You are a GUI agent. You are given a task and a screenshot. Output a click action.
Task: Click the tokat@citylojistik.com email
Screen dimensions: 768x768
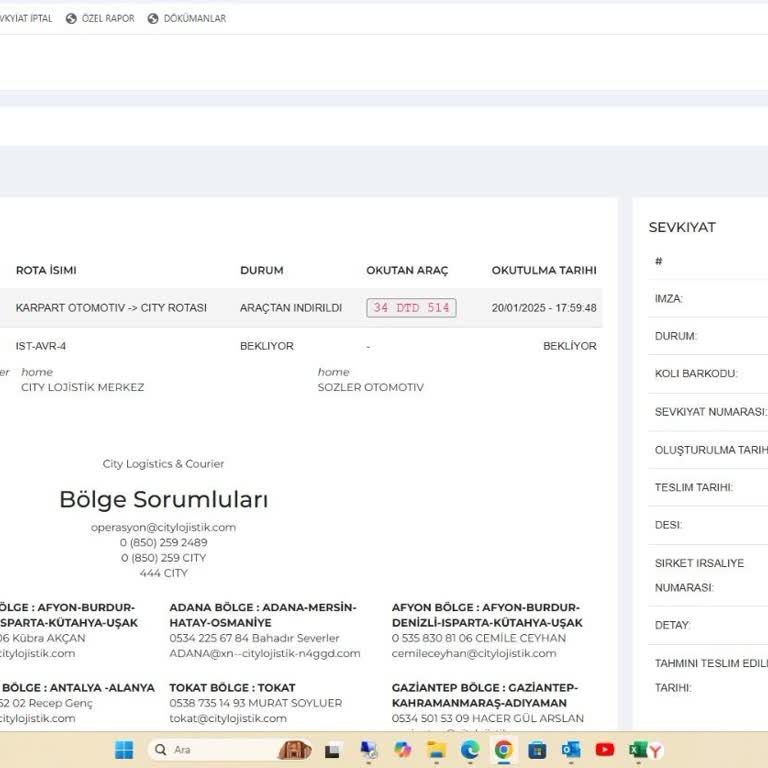(x=228, y=719)
